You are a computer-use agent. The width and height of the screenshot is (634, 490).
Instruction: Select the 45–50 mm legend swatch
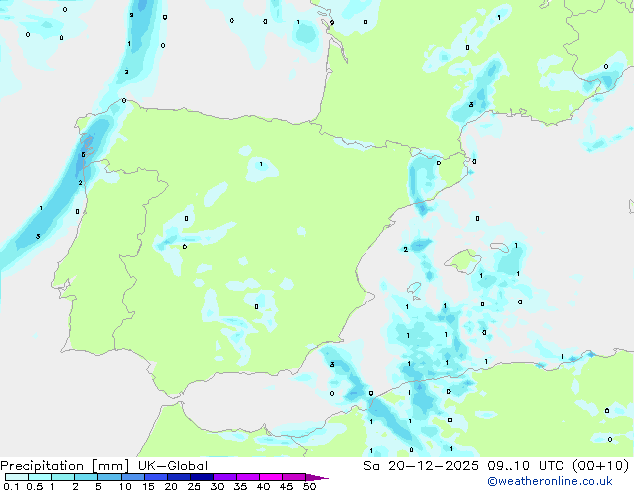click(x=294, y=477)
